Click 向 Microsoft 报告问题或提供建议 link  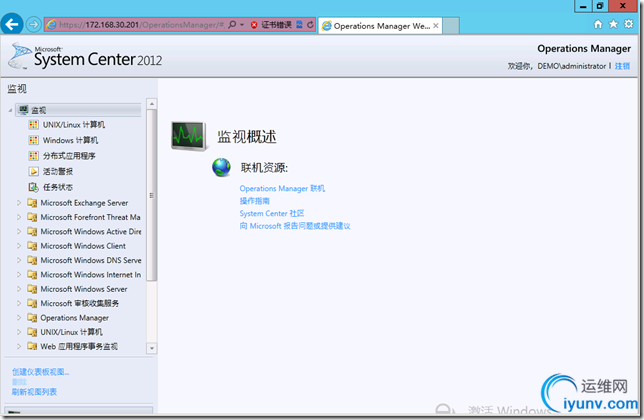(295, 226)
